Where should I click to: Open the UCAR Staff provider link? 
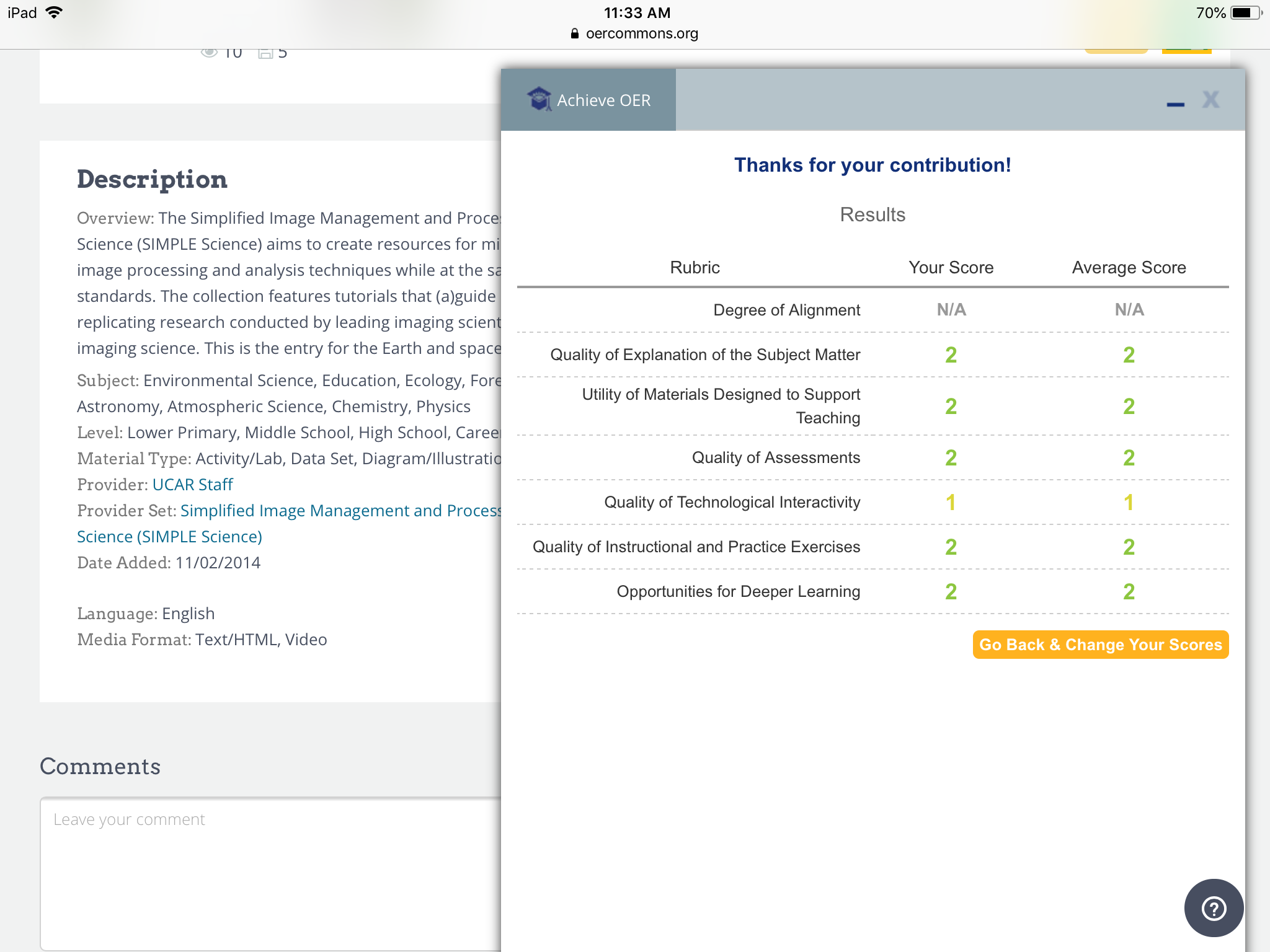pos(192,485)
